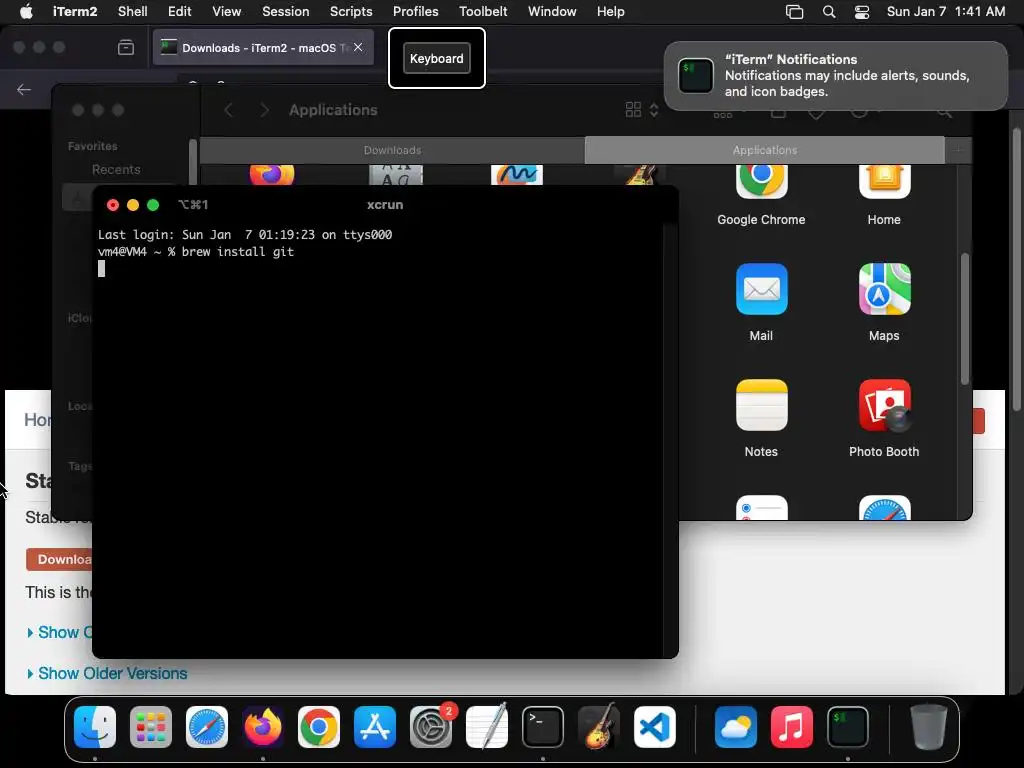Open Maps app in Applications window
Viewport: 1024px width, 768px height.
(x=884, y=289)
